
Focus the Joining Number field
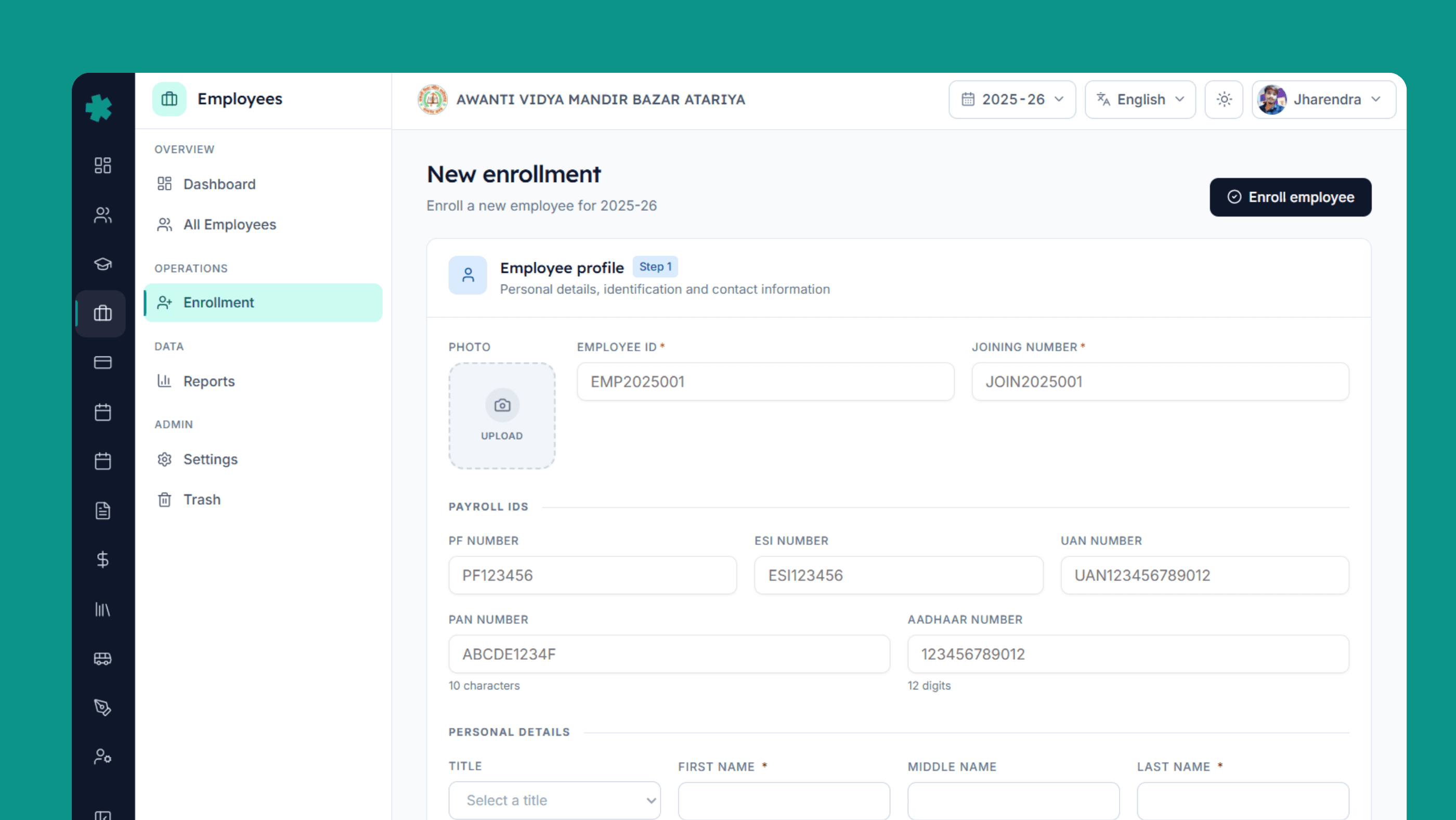(x=1161, y=382)
